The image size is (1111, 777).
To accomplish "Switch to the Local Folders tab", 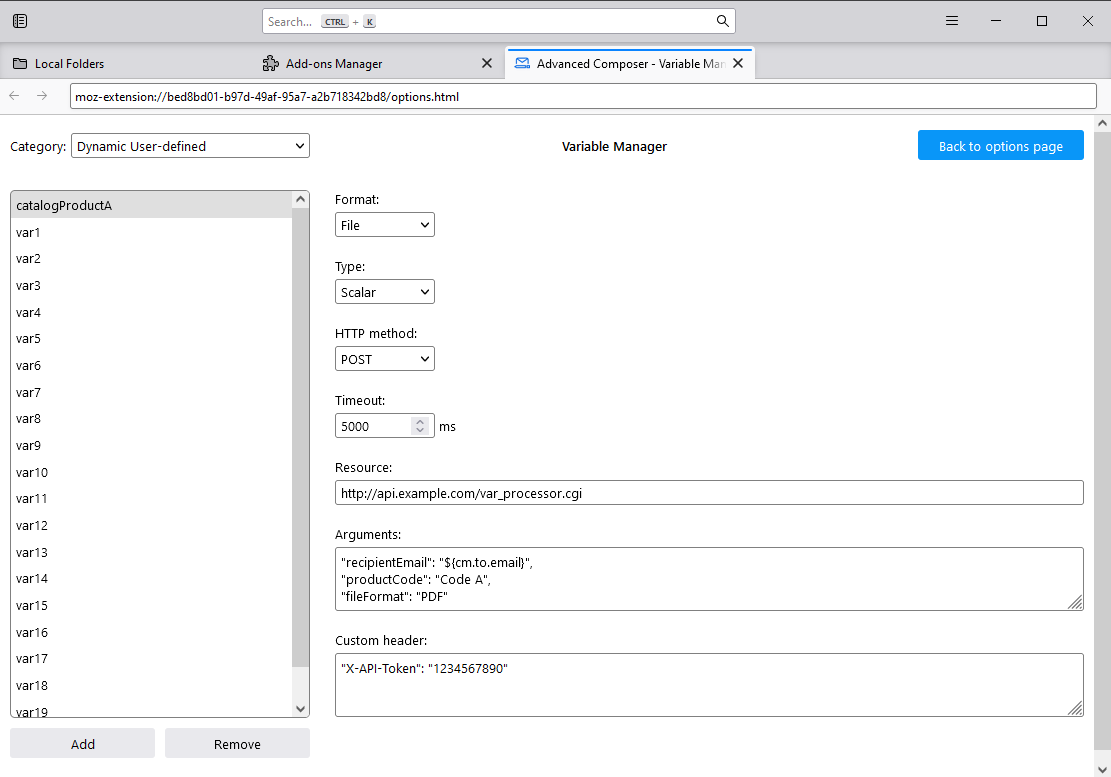I will (x=128, y=64).
